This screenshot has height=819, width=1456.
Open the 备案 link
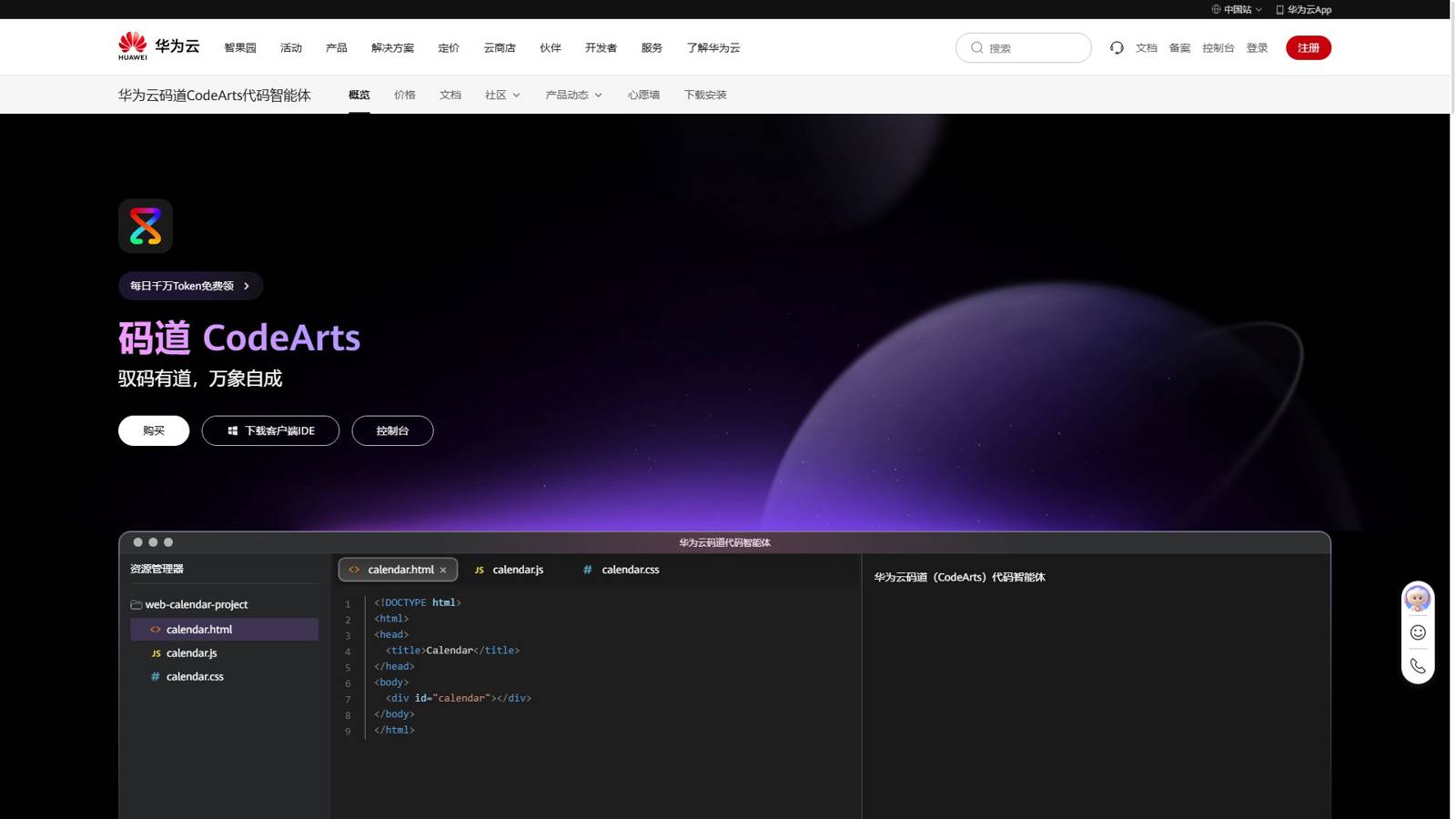(x=1179, y=47)
